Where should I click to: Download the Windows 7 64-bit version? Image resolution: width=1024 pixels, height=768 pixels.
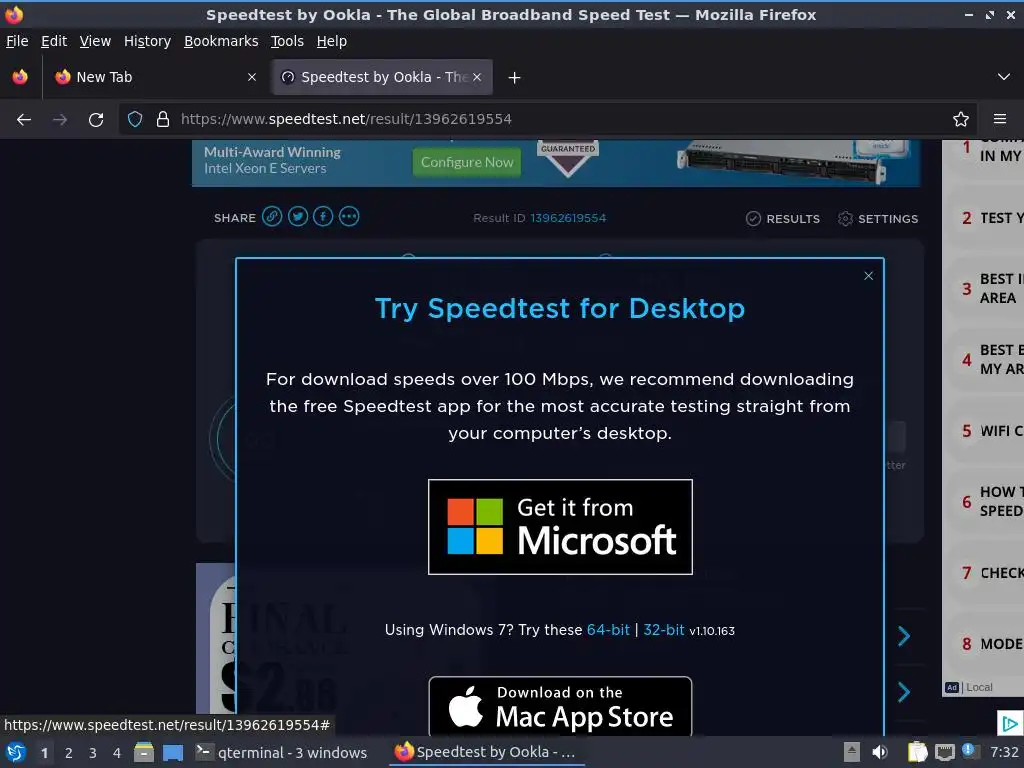coord(608,630)
